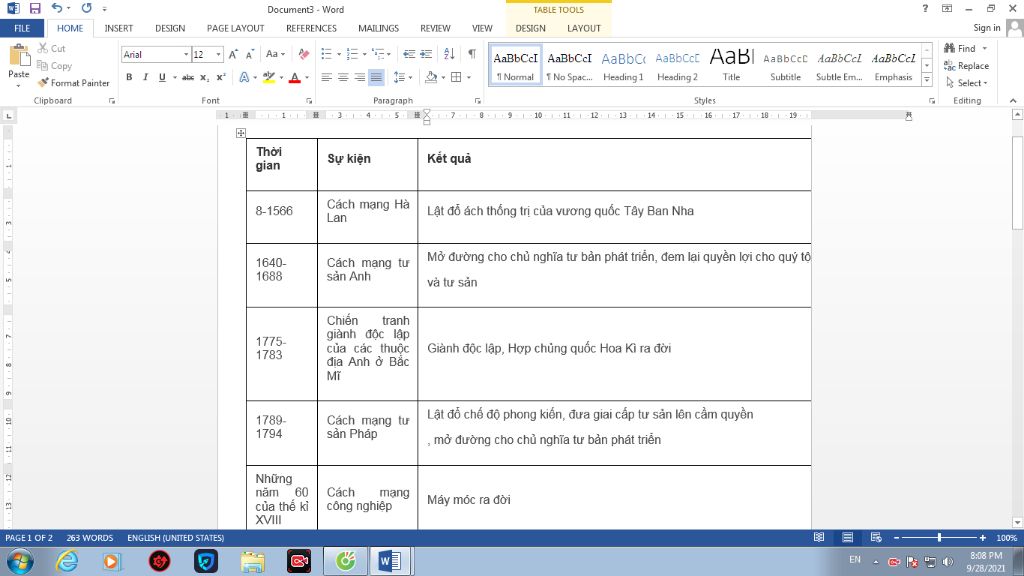Decrease font size with Shrink Font
Viewport: 1024px width, 576px height.
coord(249,54)
